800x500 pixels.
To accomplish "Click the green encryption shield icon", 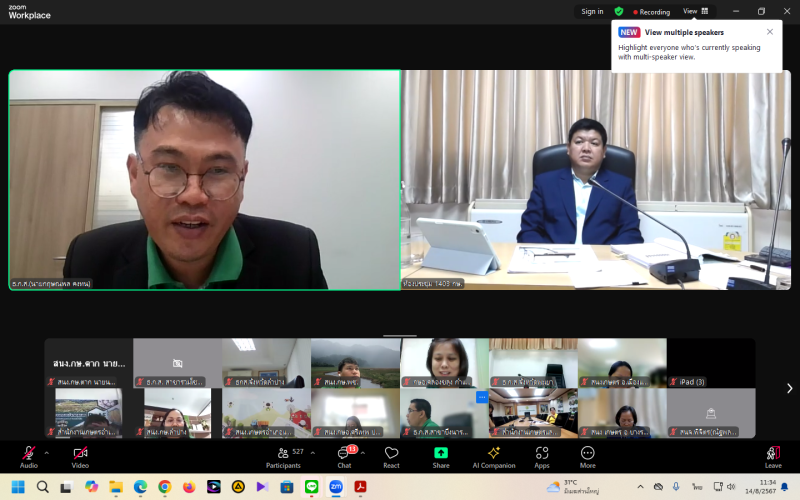I will 619,12.
